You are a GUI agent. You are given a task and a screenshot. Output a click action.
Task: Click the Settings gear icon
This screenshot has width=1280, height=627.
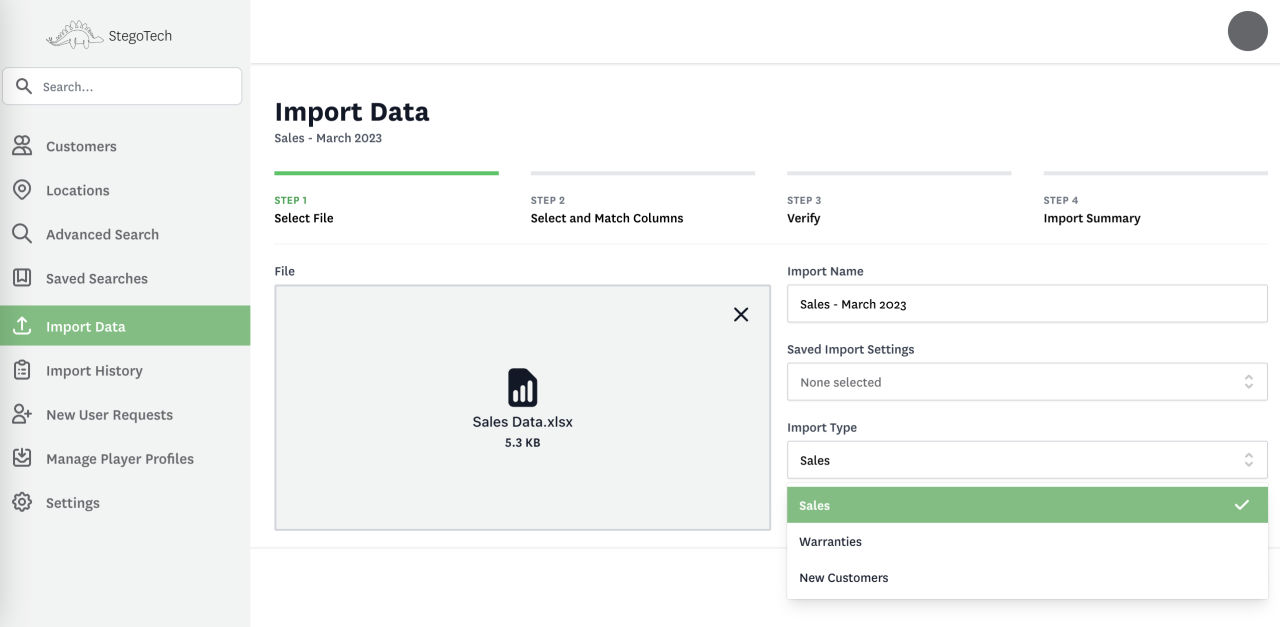point(22,502)
